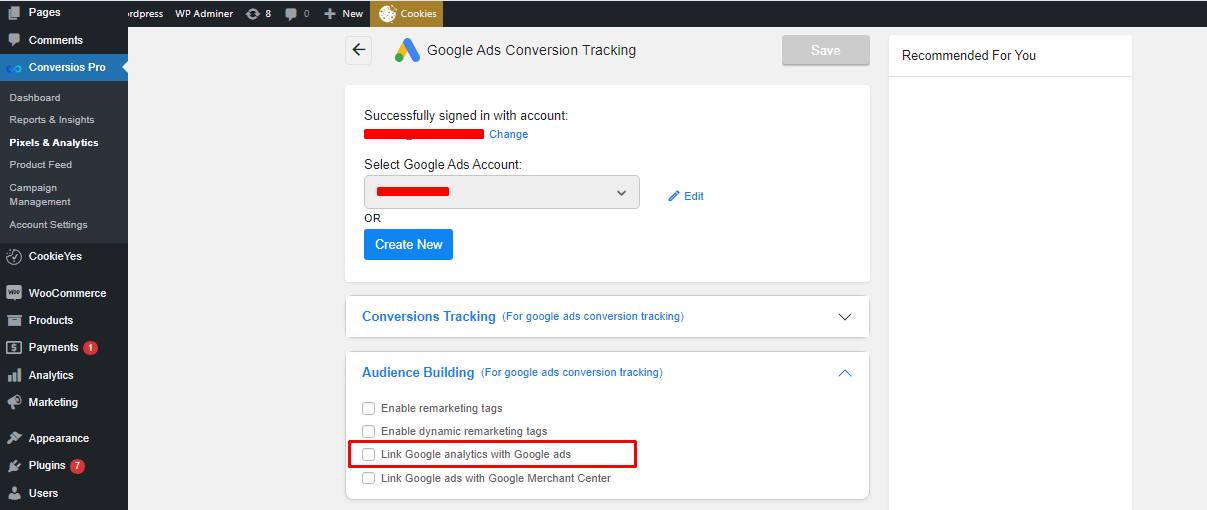Open Account Settings submenu item
The height and width of the screenshot is (510, 1207).
point(49,225)
